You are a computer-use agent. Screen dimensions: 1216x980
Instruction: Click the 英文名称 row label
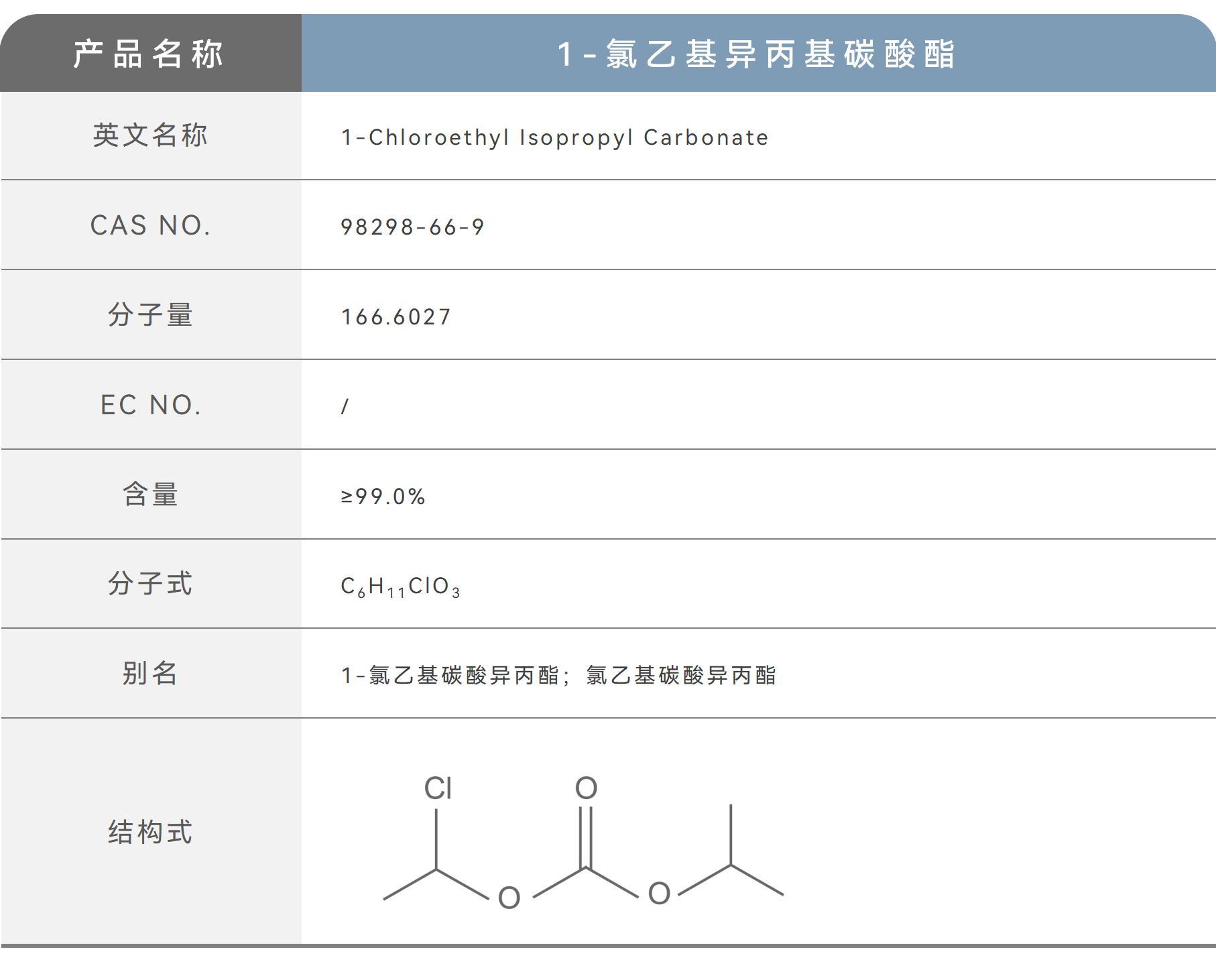tap(150, 135)
